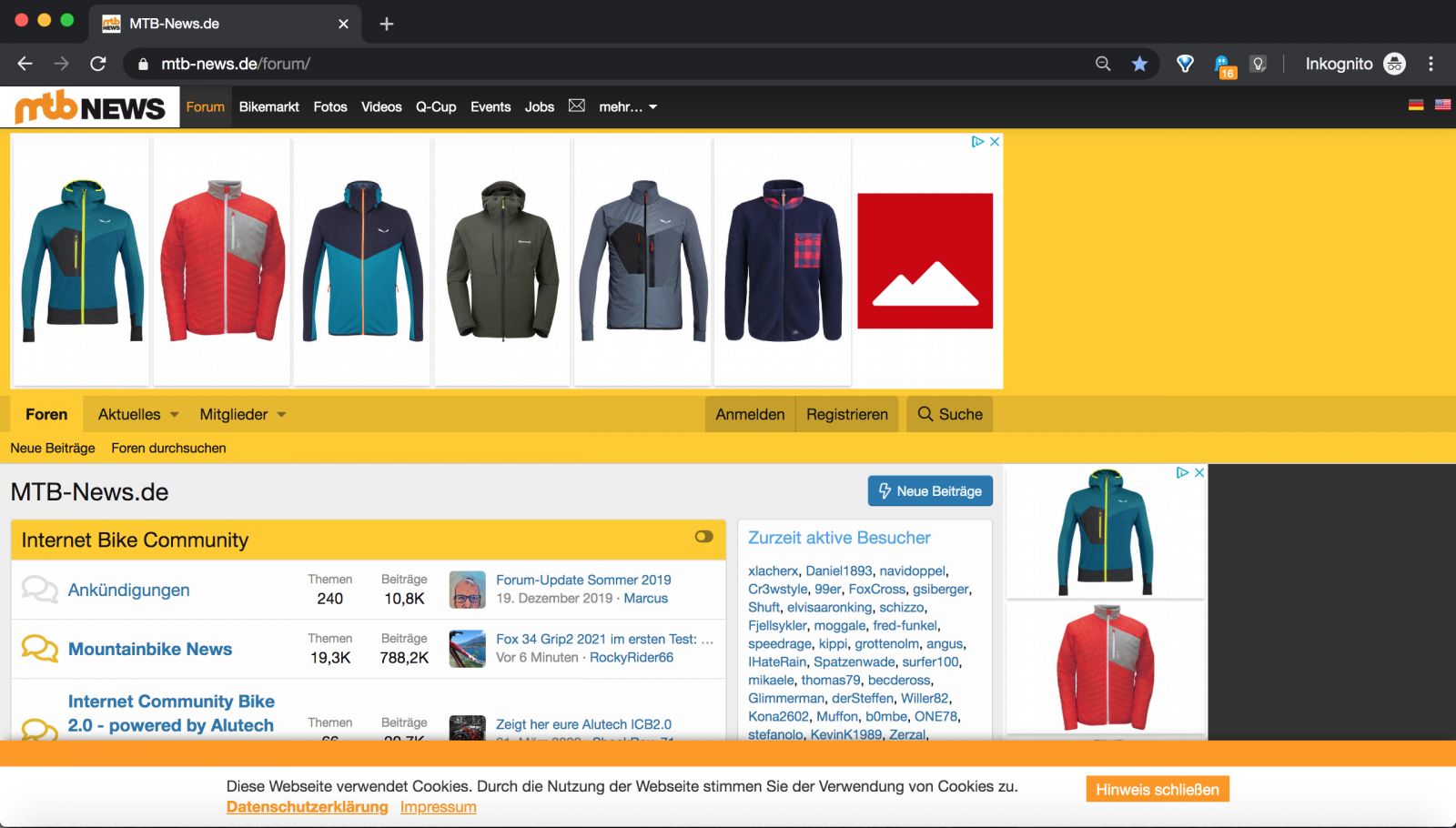Click the blue Neue Beiträge button
The height and width of the screenshot is (828, 1456).
[930, 491]
